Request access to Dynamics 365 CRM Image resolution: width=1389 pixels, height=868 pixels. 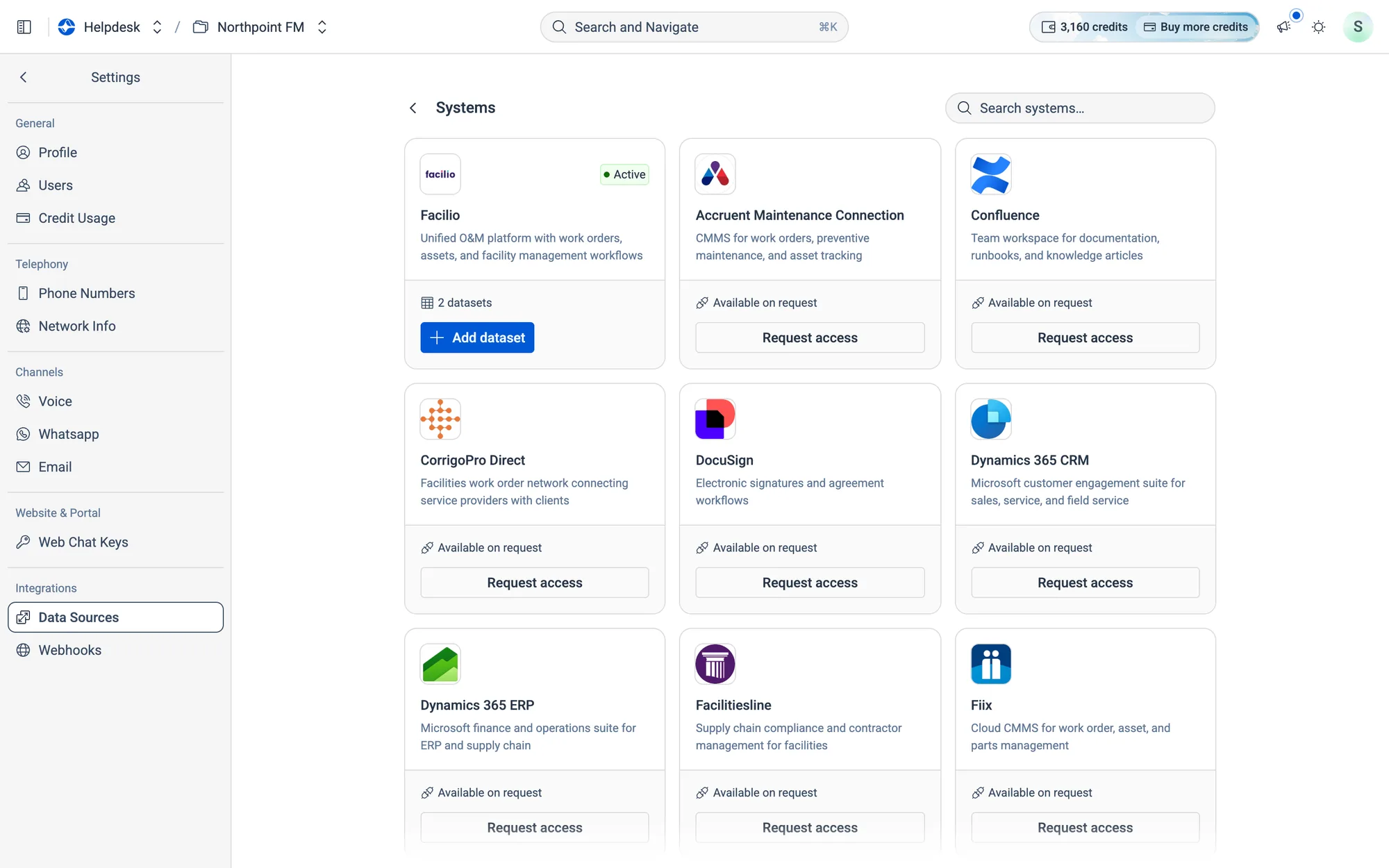coord(1085,583)
